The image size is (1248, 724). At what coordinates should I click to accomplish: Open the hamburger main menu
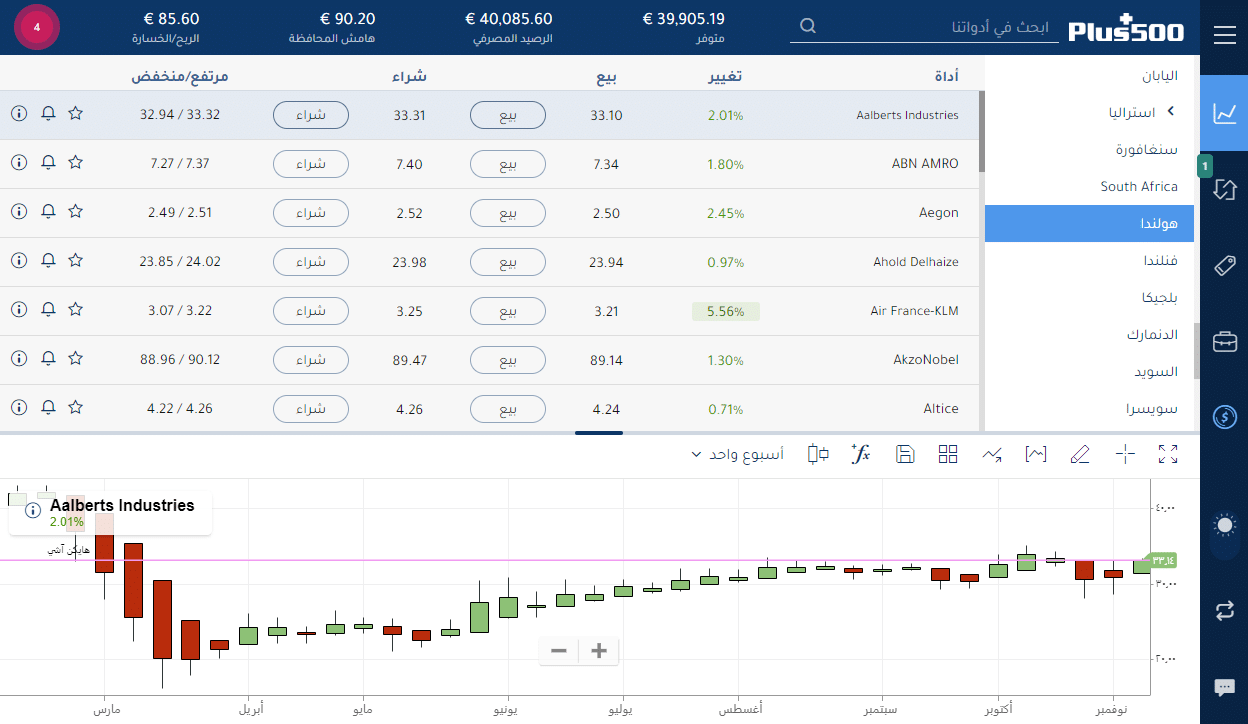pos(1224,36)
